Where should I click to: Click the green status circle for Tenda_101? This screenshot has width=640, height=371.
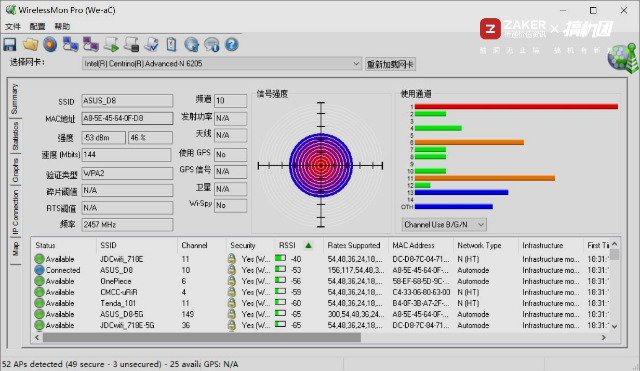39,303
